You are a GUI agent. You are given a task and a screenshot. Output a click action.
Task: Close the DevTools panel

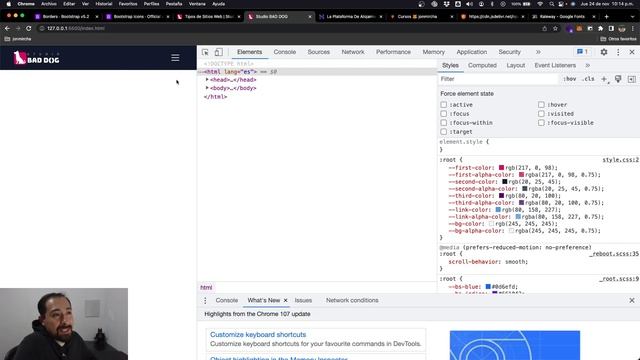point(632,52)
